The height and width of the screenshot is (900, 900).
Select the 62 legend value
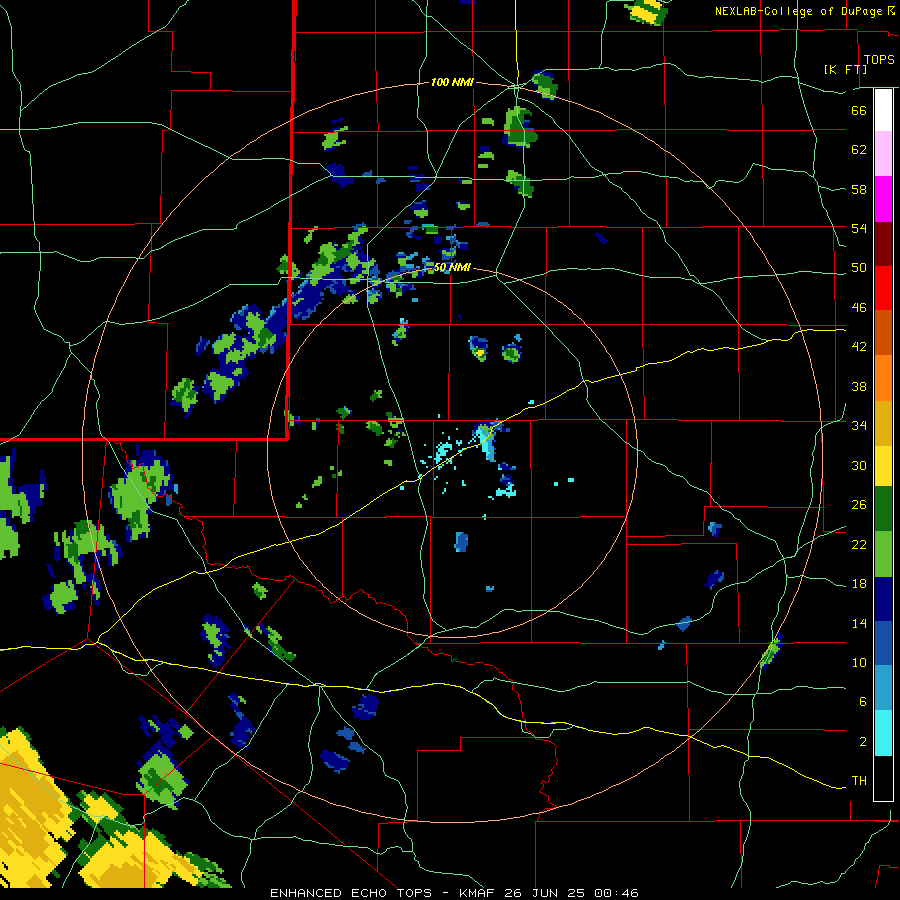pos(859,150)
